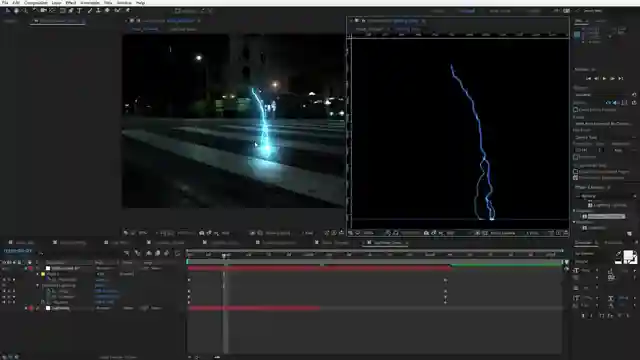
Task: Open the Graph Editor in timeline
Action: (177, 253)
